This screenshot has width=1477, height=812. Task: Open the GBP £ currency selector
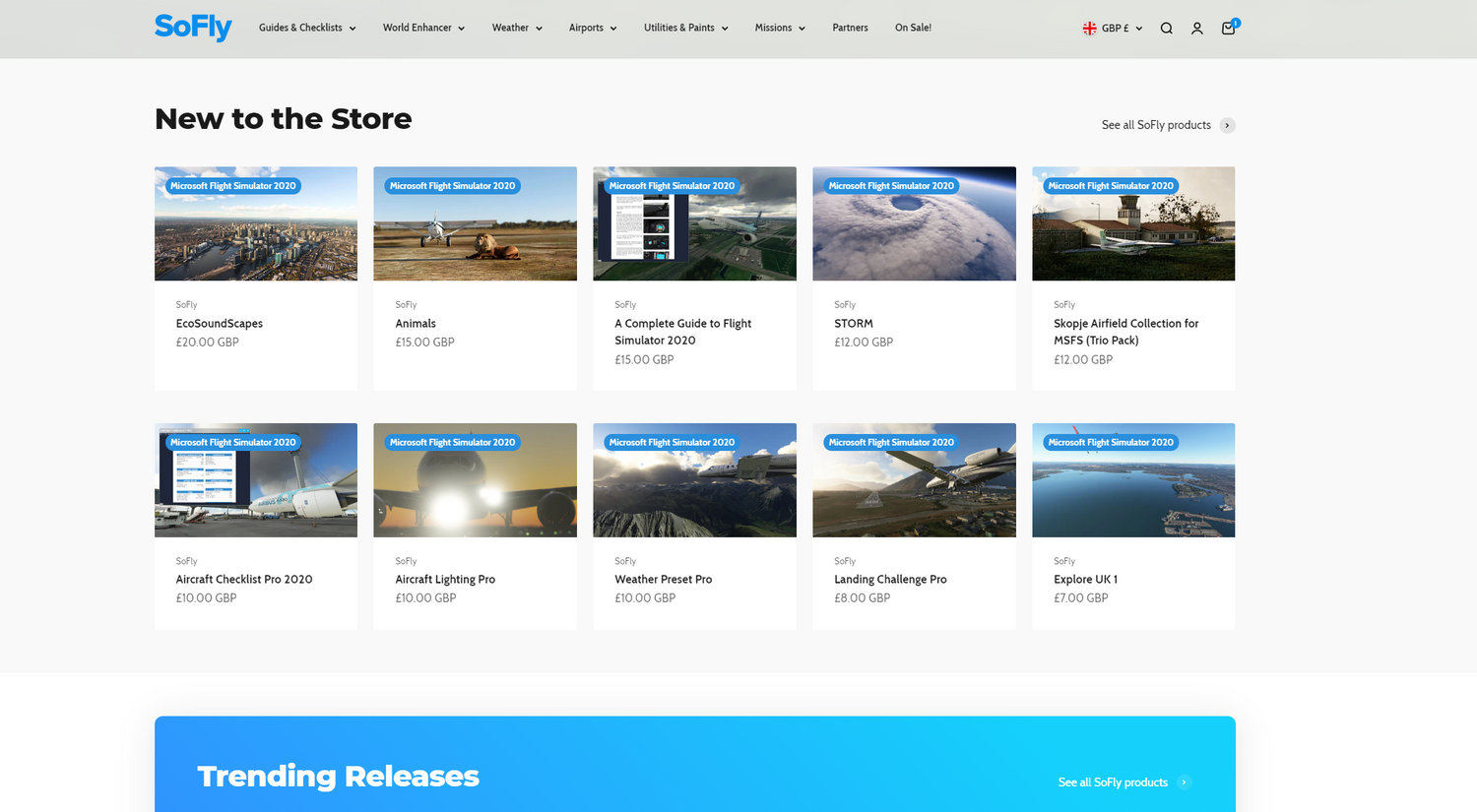pyautogui.click(x=1114, y=28)
